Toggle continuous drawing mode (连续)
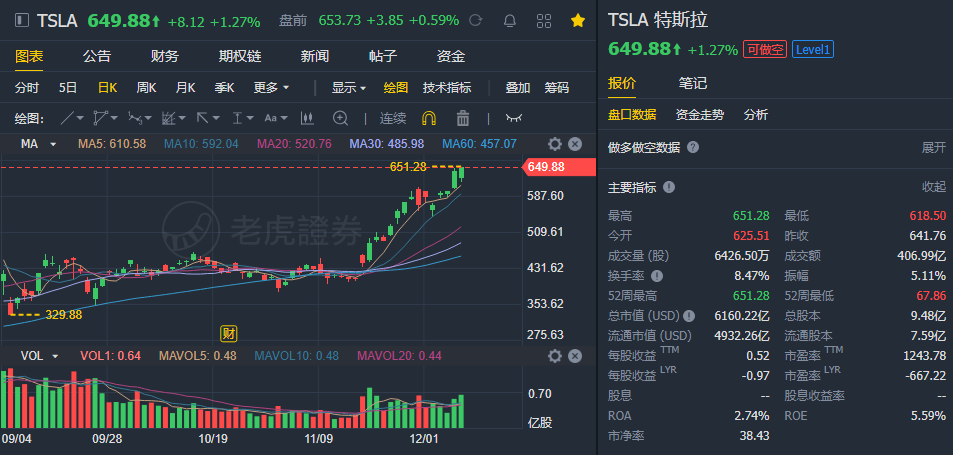This screenshot has height=455, width=953. point(392,118)
